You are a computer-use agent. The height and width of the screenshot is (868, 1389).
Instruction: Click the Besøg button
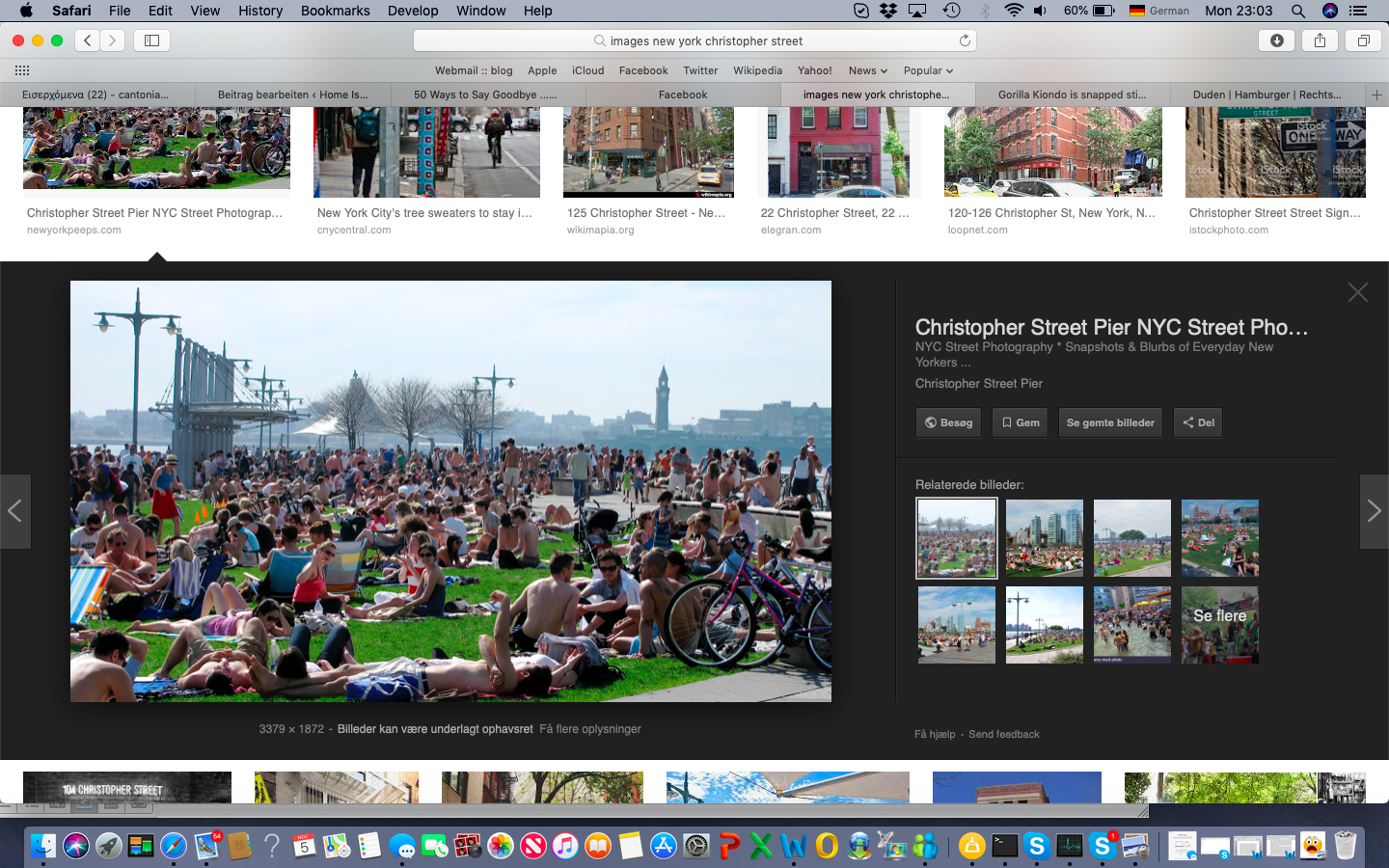(x=948, y=422)
